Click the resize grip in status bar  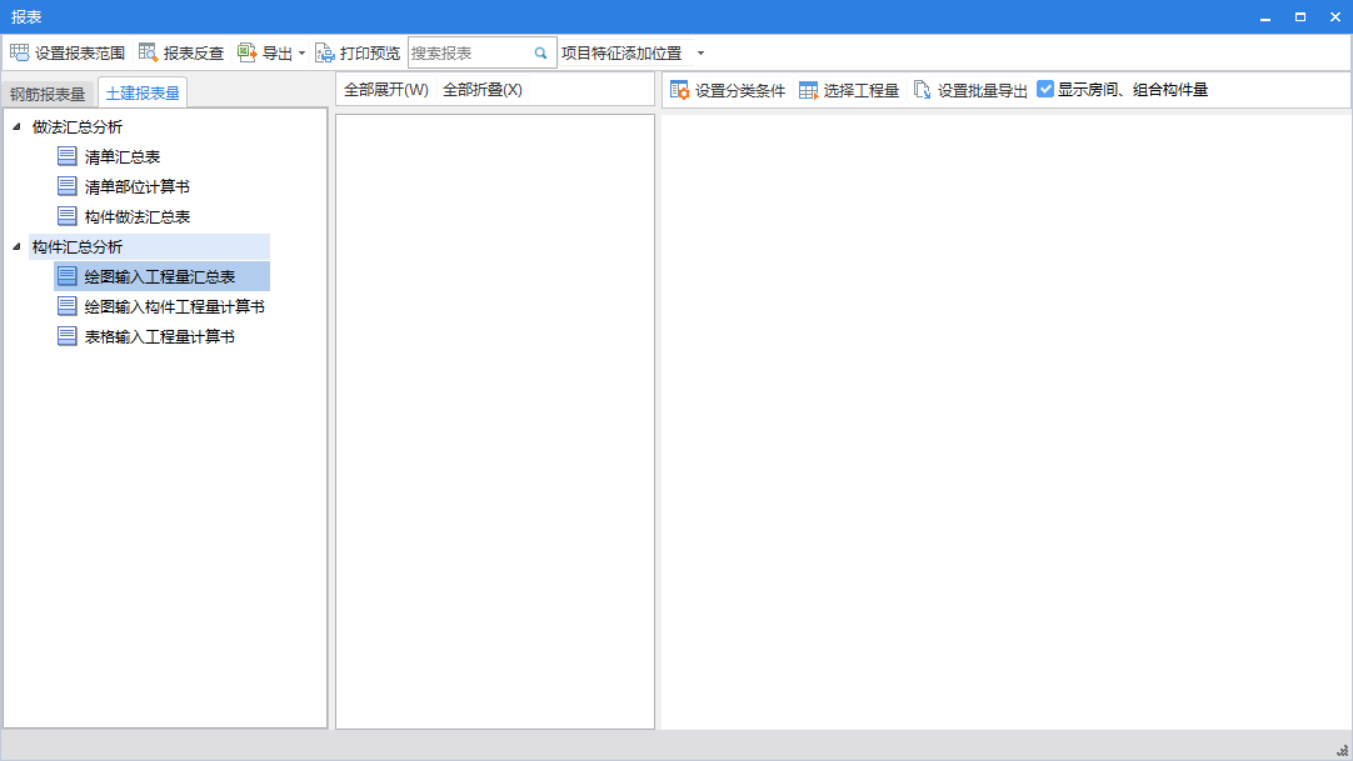click(1342, 751)
